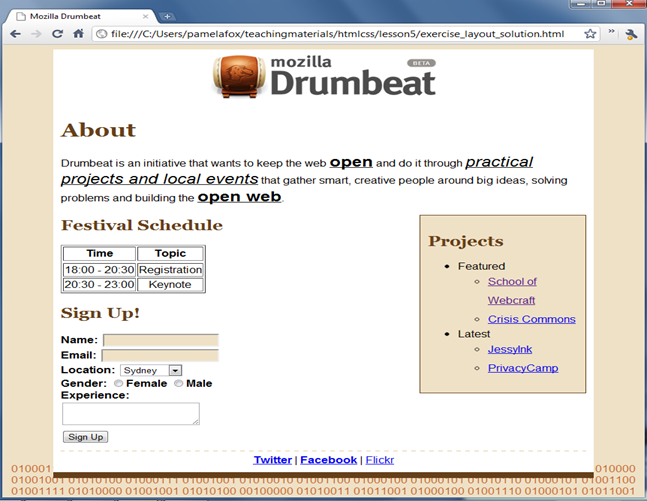The width and height of the screenshot is (647, 501).
Task: Click the BETA badge on the logo
Action: tap(421, 63)
